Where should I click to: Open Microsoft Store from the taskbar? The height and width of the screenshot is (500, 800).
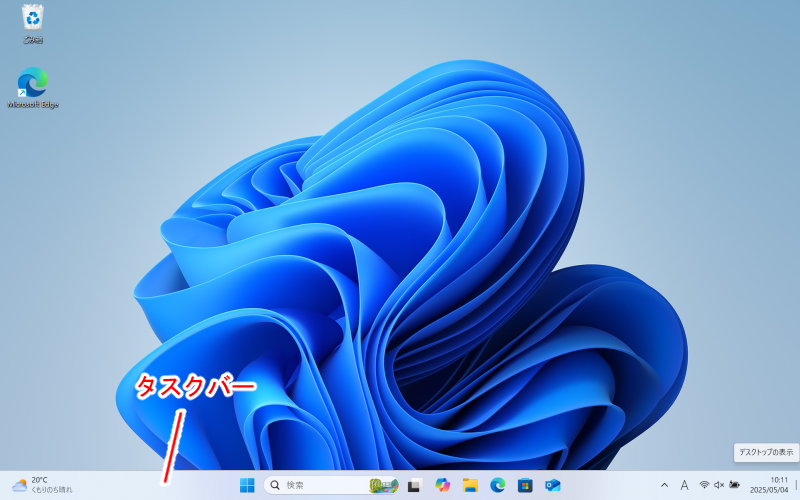525,485
